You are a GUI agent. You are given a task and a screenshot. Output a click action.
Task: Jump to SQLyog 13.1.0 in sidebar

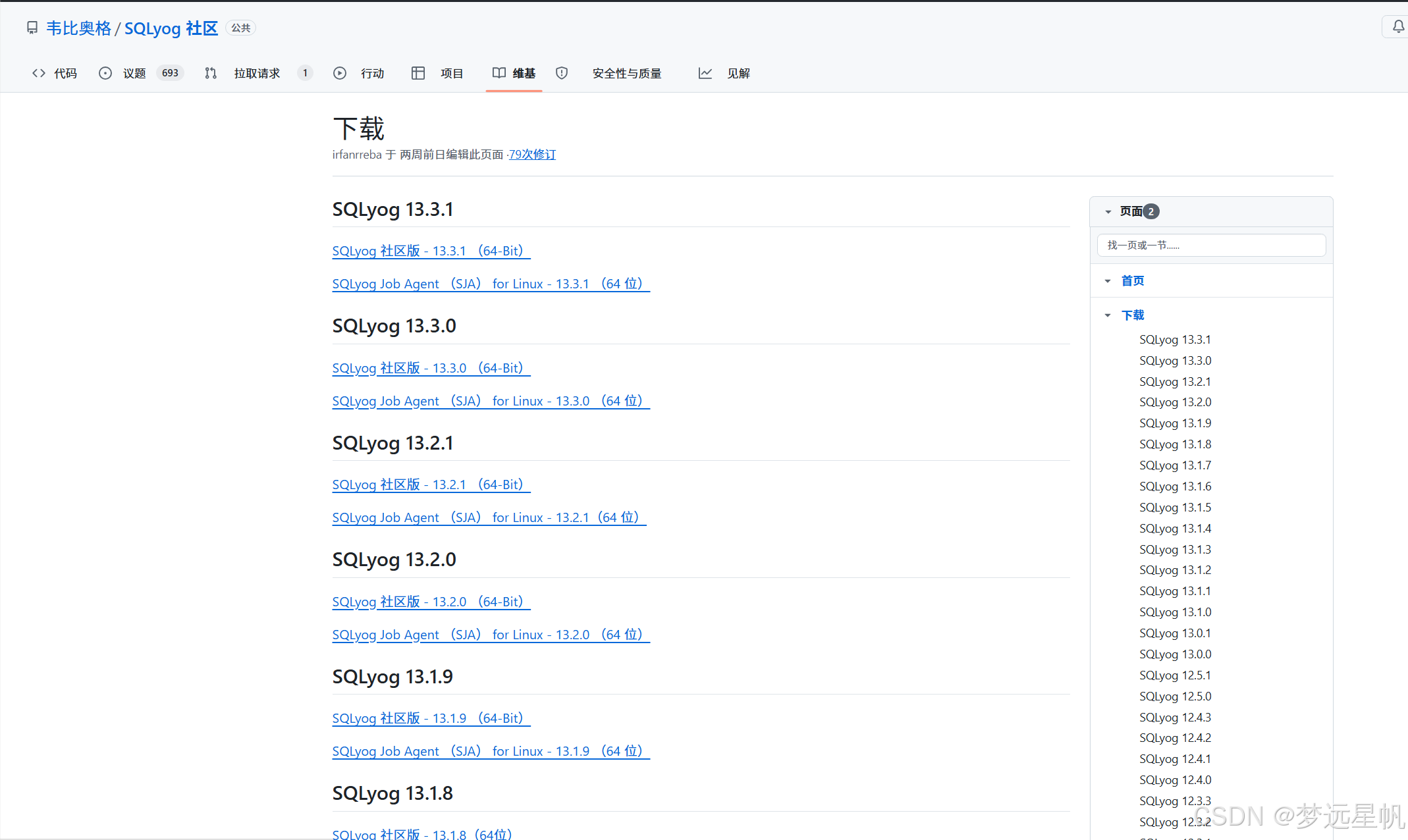[1175, 612]
